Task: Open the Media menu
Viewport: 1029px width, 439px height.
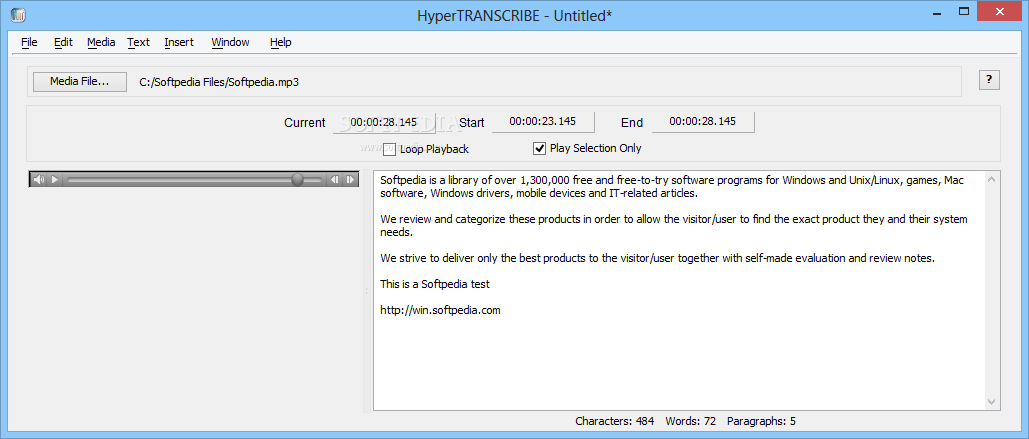Action: coord(101,42)
